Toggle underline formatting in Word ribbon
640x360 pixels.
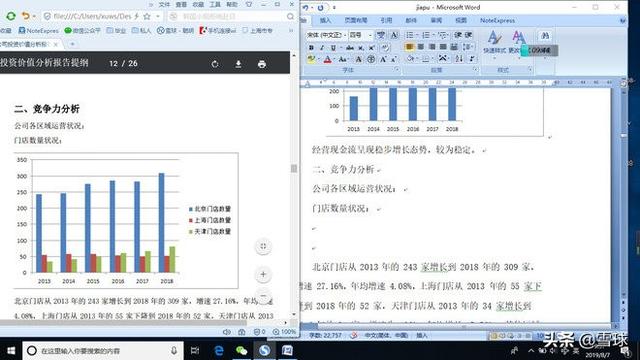coord(333,48)
